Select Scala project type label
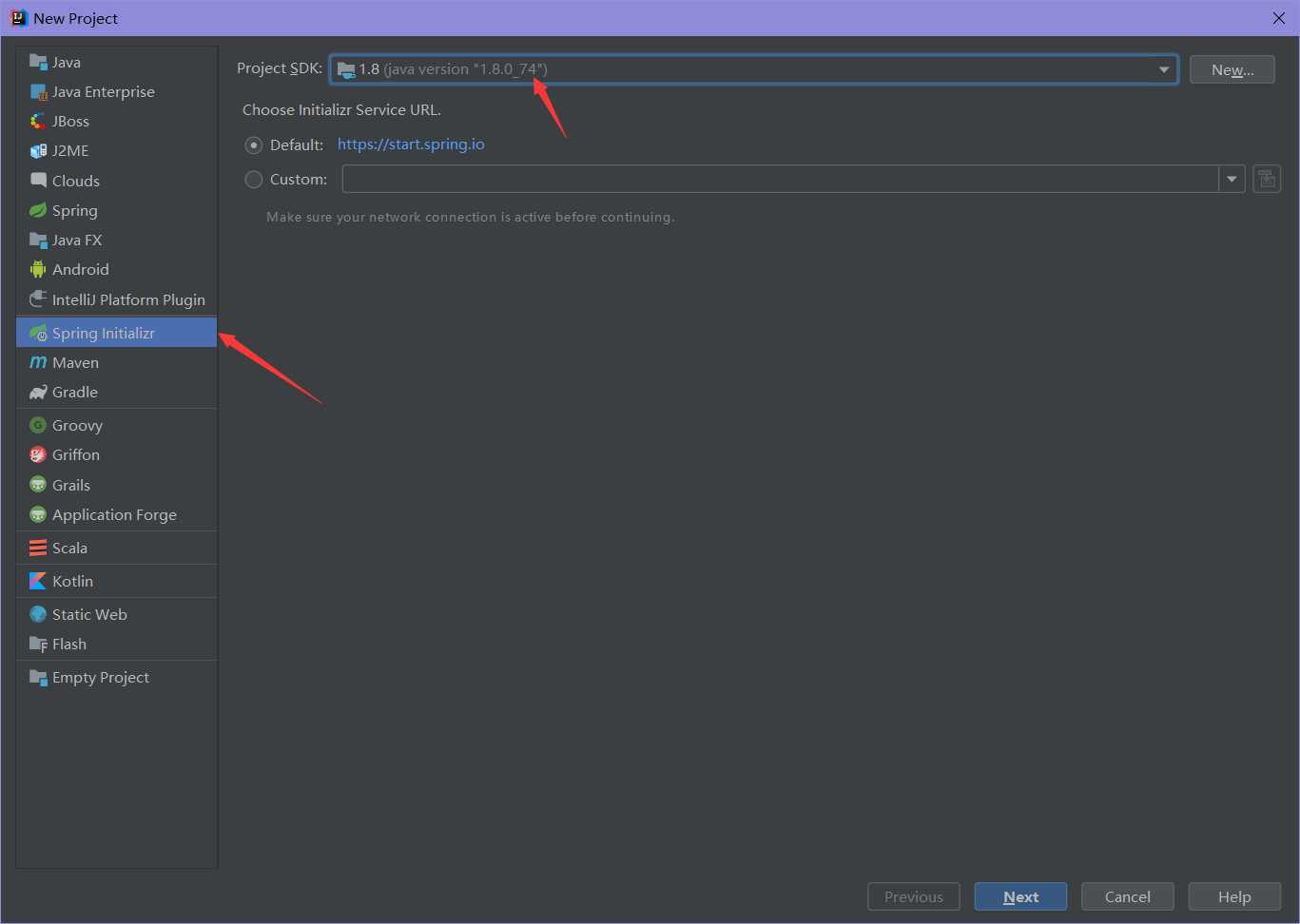1300x924 pixels. tap(69, 548)
